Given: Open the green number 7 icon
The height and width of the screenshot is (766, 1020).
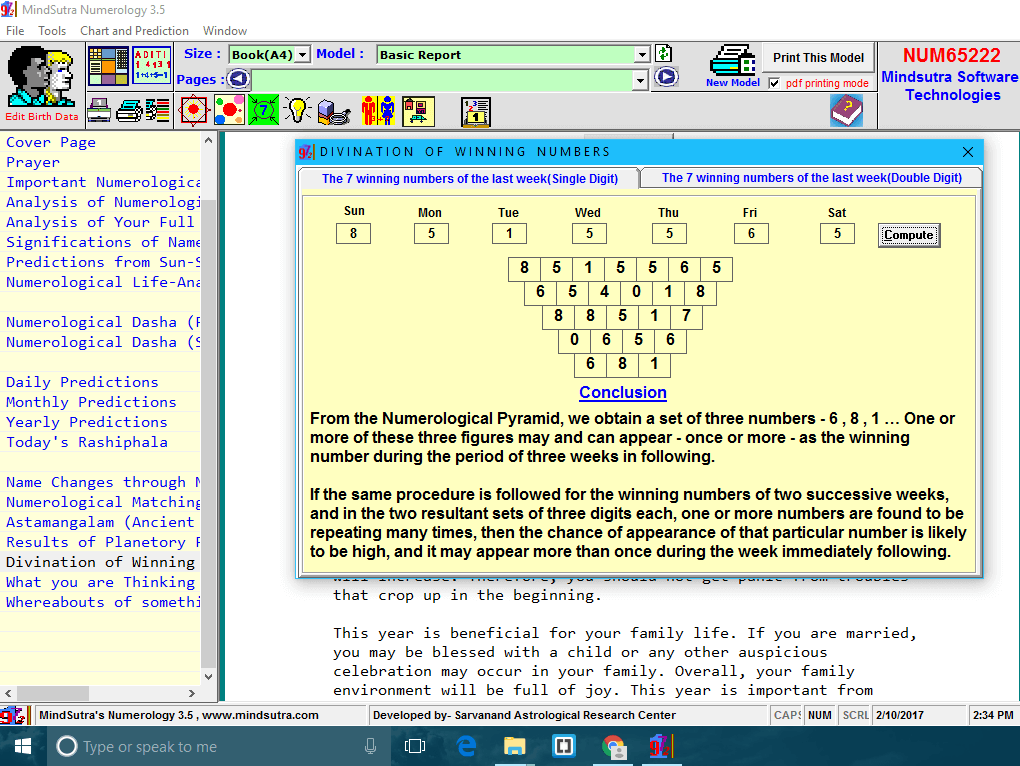Looking at the screenshot, I should (x=263, y=110).
